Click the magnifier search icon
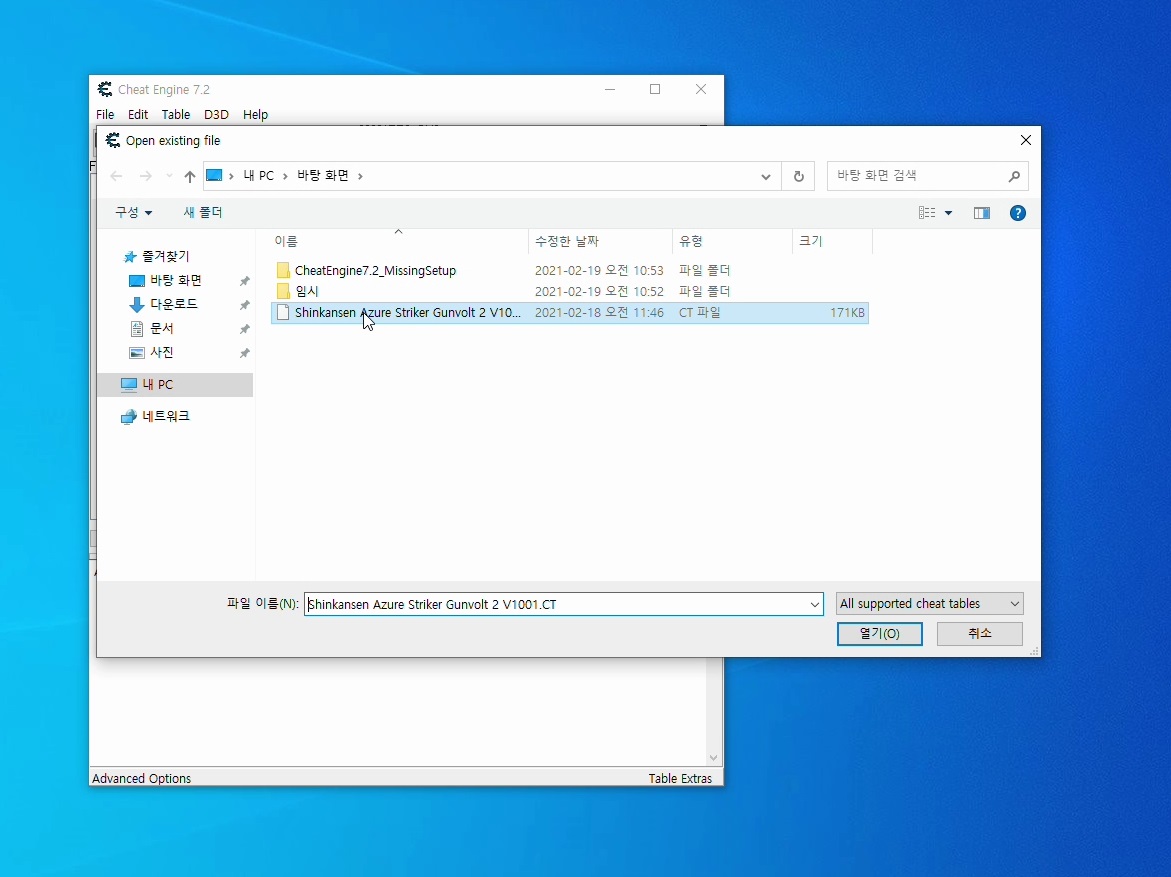 pos(1013,176)
